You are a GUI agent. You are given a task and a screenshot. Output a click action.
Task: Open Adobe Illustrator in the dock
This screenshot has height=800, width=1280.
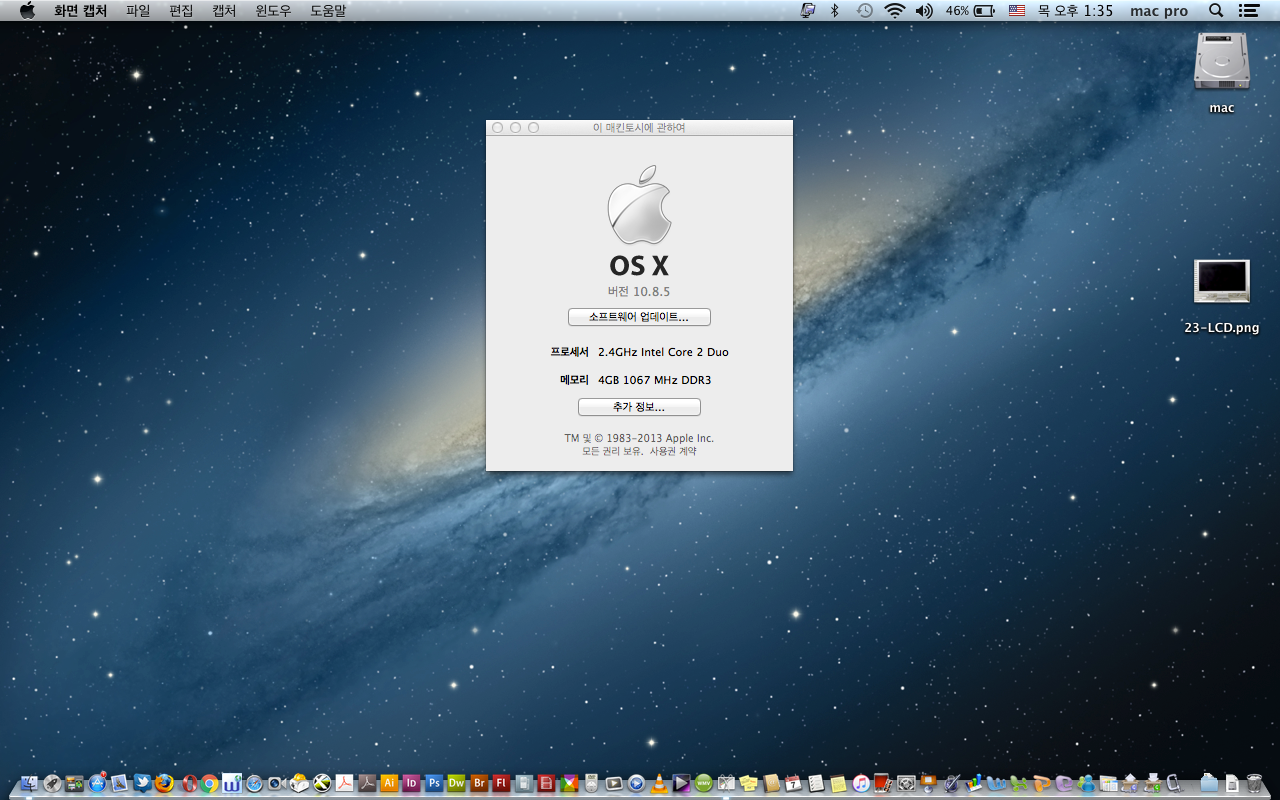tap(389, 783)
